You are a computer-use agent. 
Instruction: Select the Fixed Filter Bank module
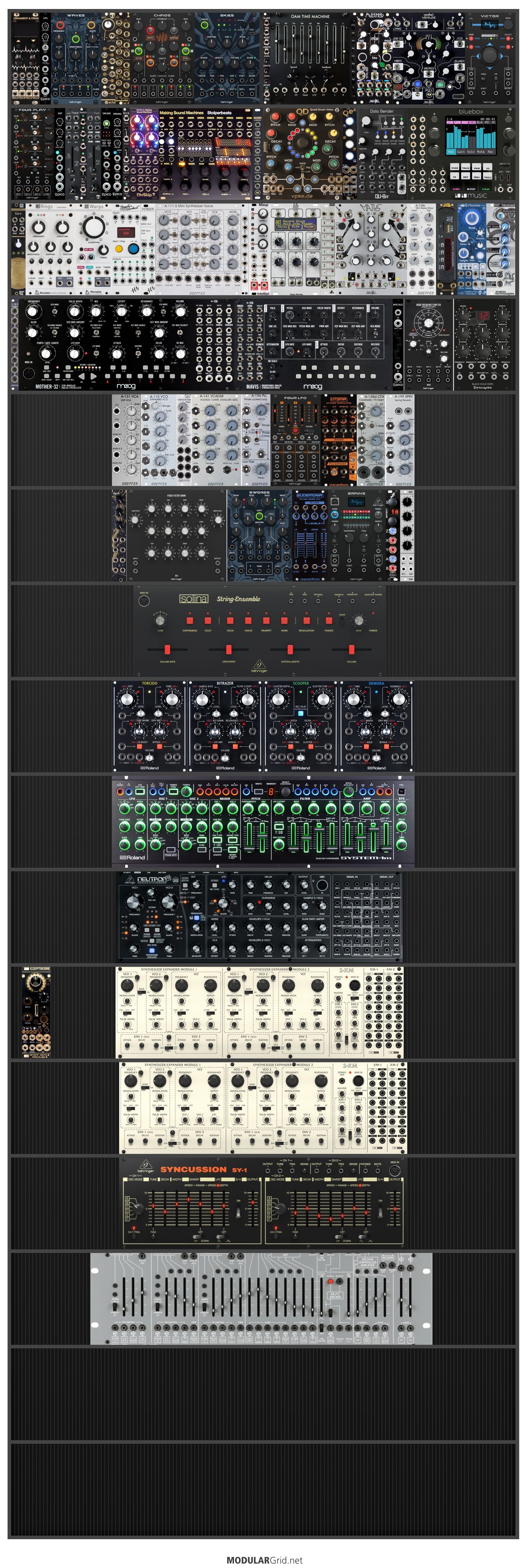(x=176, y=535)
